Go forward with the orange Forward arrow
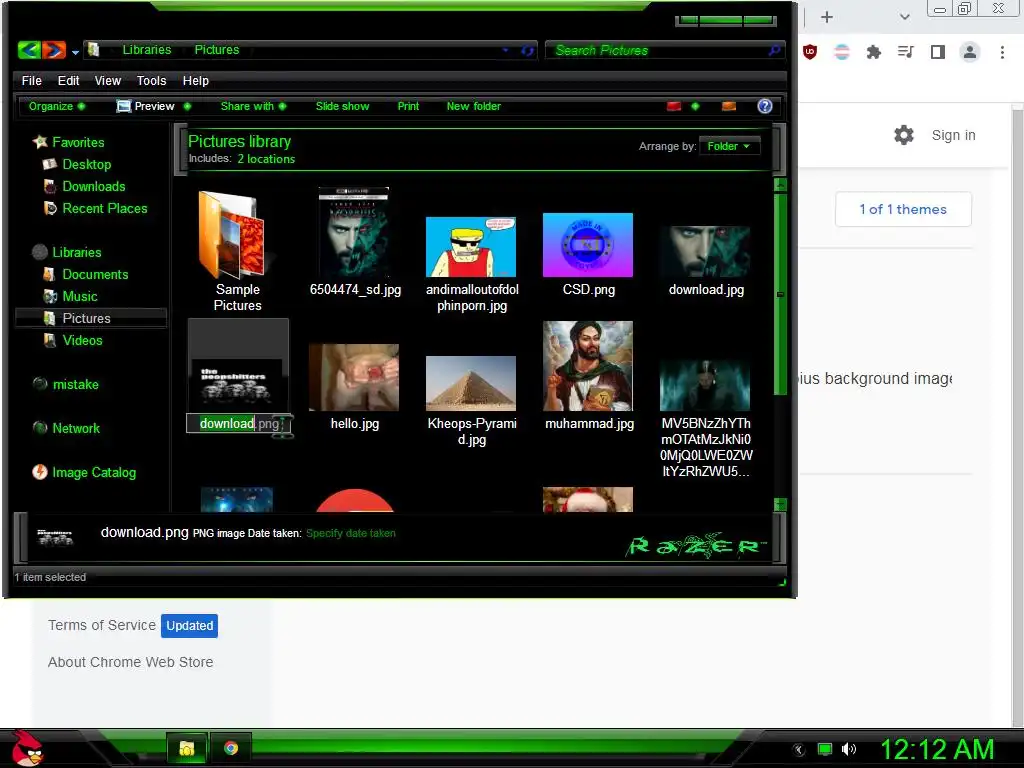 pos(54,50)
